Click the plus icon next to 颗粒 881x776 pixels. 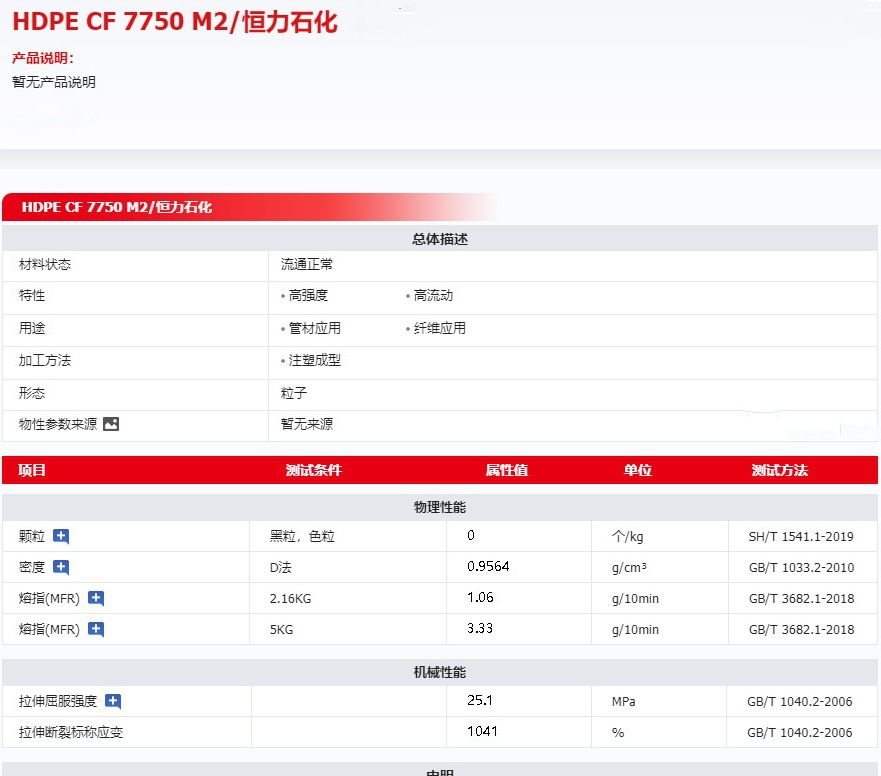coord(61,536)
